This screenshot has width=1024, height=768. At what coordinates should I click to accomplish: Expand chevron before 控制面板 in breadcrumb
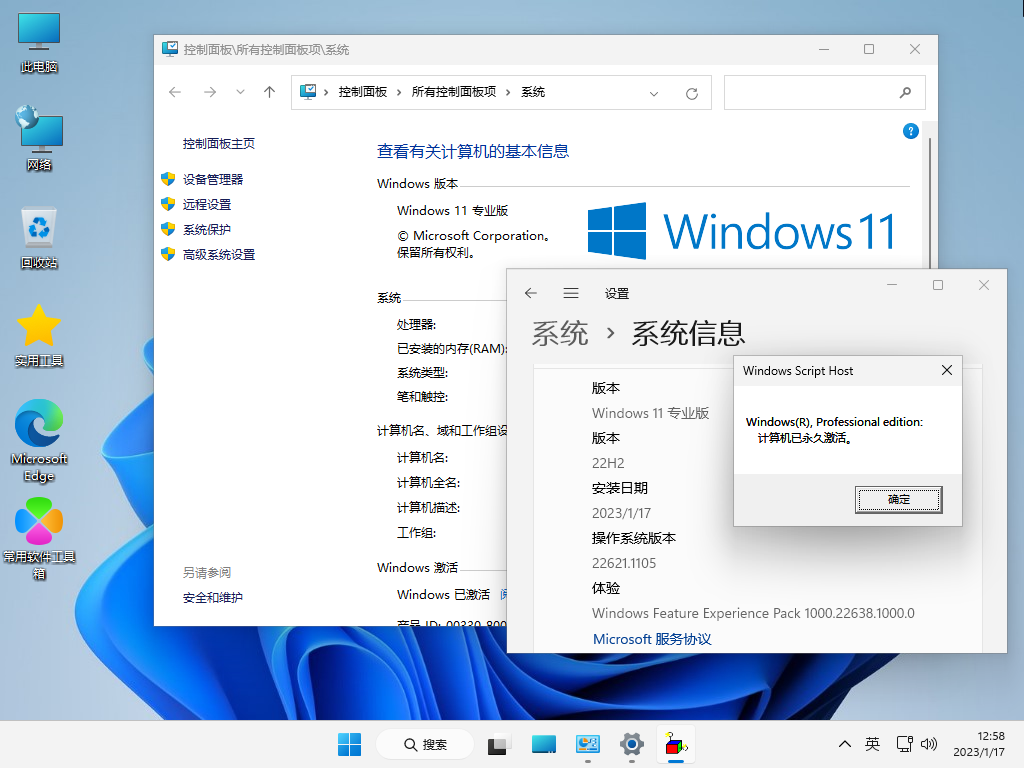326,92
